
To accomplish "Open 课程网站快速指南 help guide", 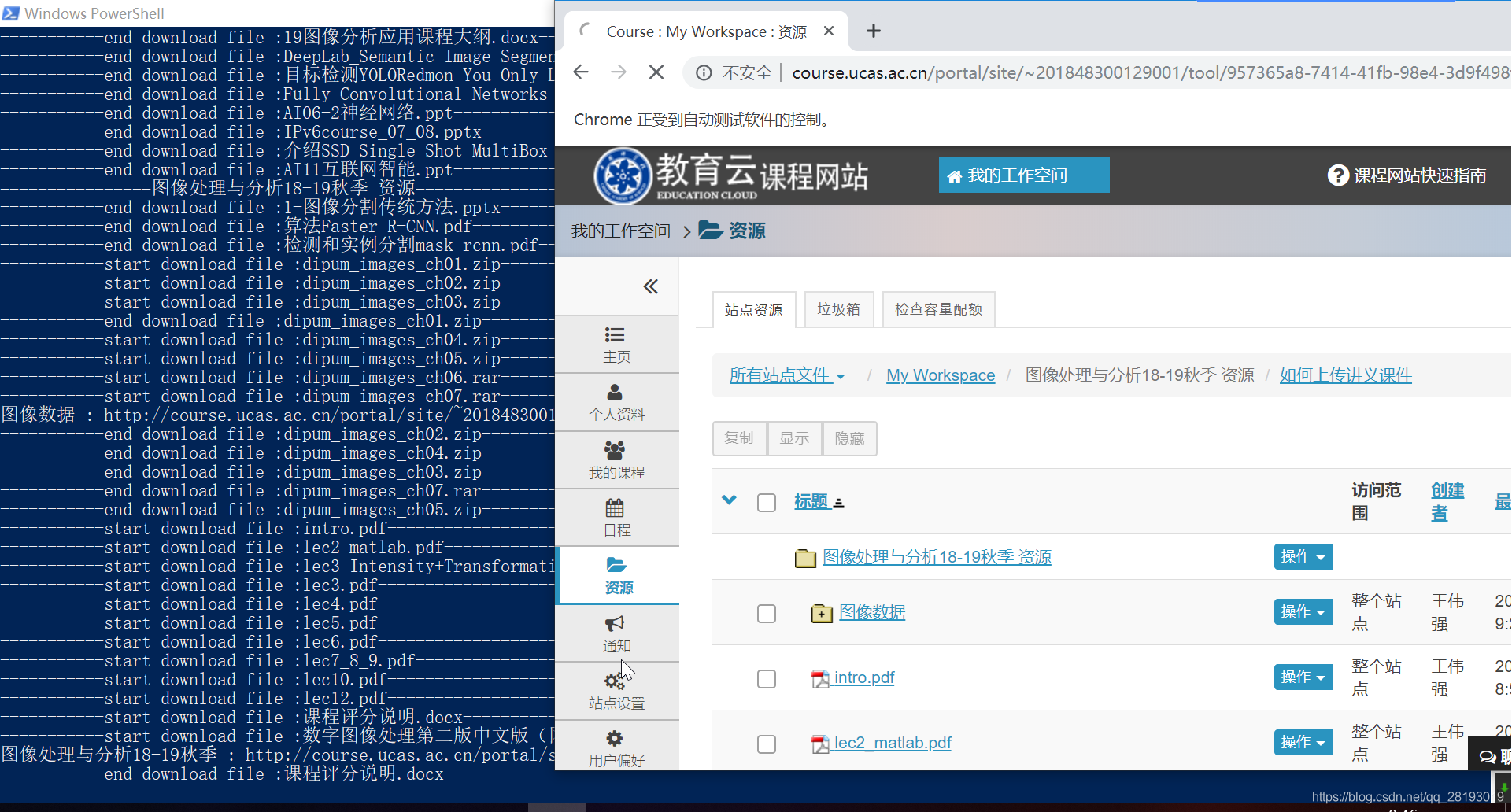I will point(1406,175).
